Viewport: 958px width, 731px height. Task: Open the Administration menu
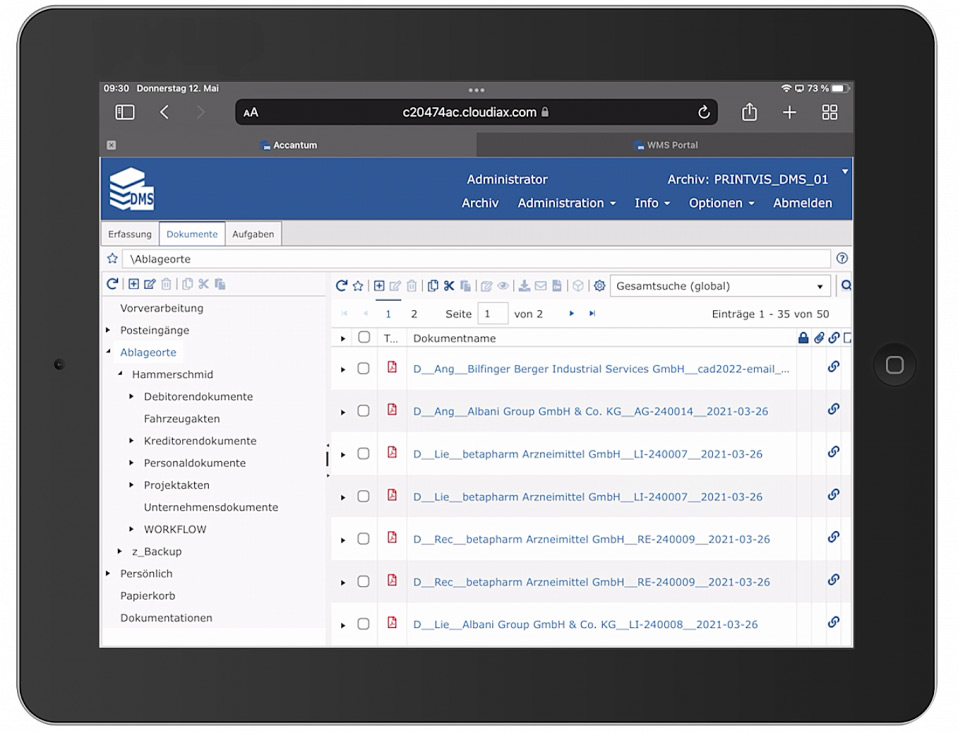[566, 203]
